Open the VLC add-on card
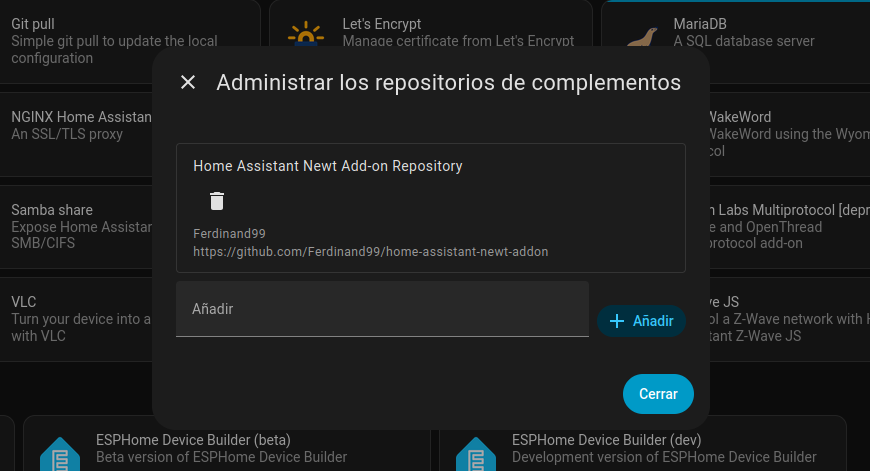This screenshot has height=471, width=870. [x=75, y=318]
